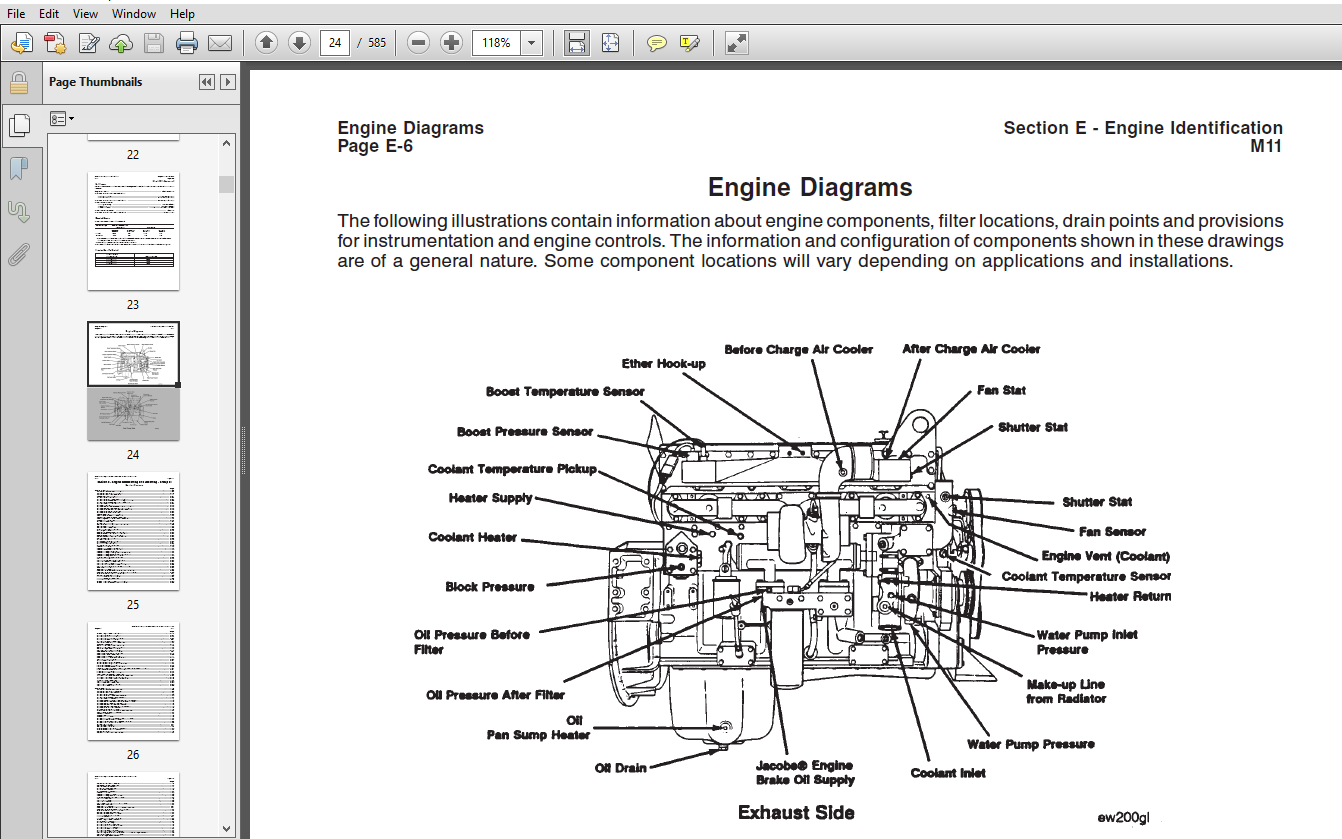
Task: Click the 'Oil Pressure After Filter' label
Action: pos(495,695)
